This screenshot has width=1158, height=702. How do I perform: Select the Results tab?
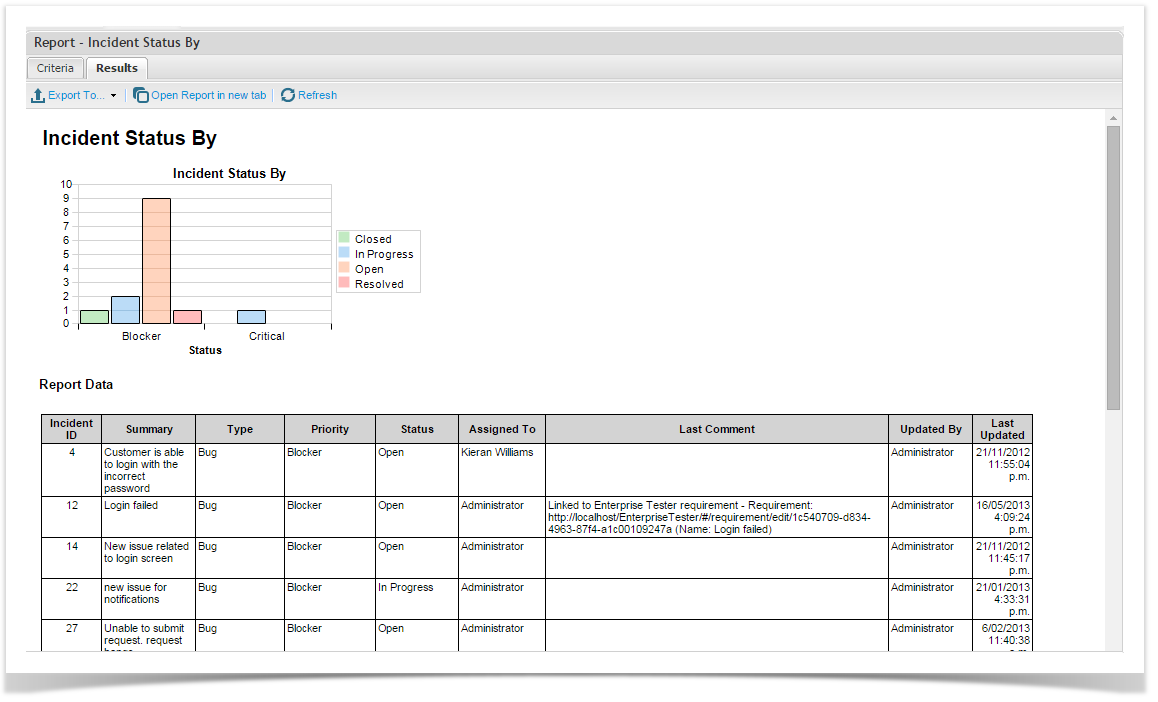117,68
